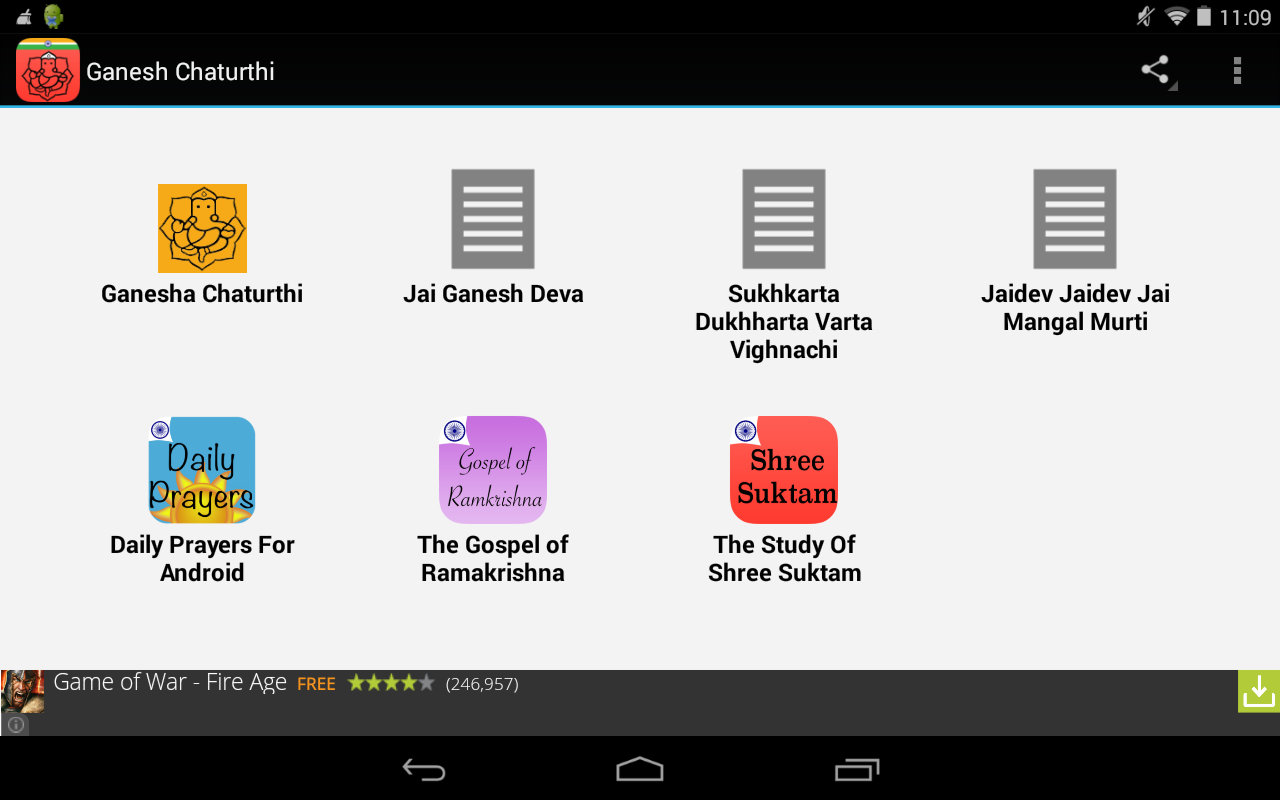Viewport: 1280px width, 800px height.
Task: Open the orange Ganesha Chaturthi icon
Action: pos(202,228)
